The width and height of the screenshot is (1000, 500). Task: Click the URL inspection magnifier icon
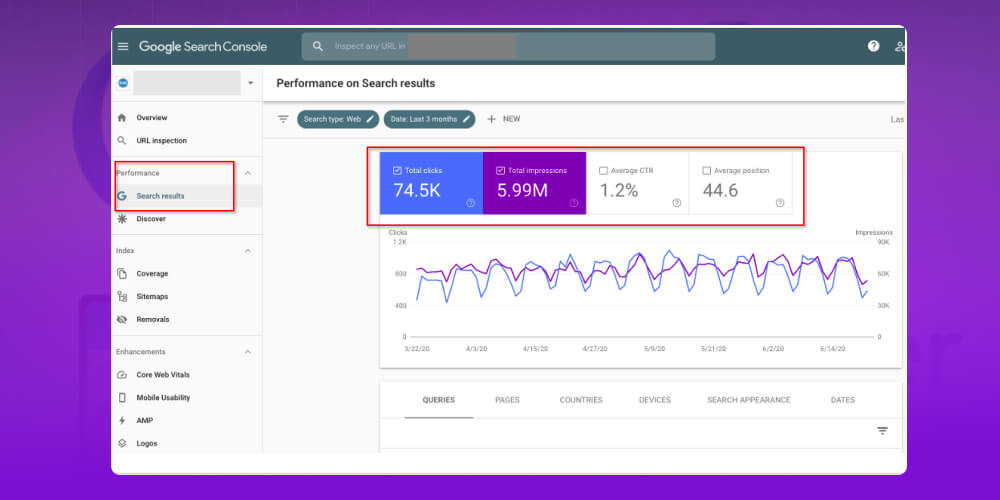pyautogui.click(x=122, y=141)
